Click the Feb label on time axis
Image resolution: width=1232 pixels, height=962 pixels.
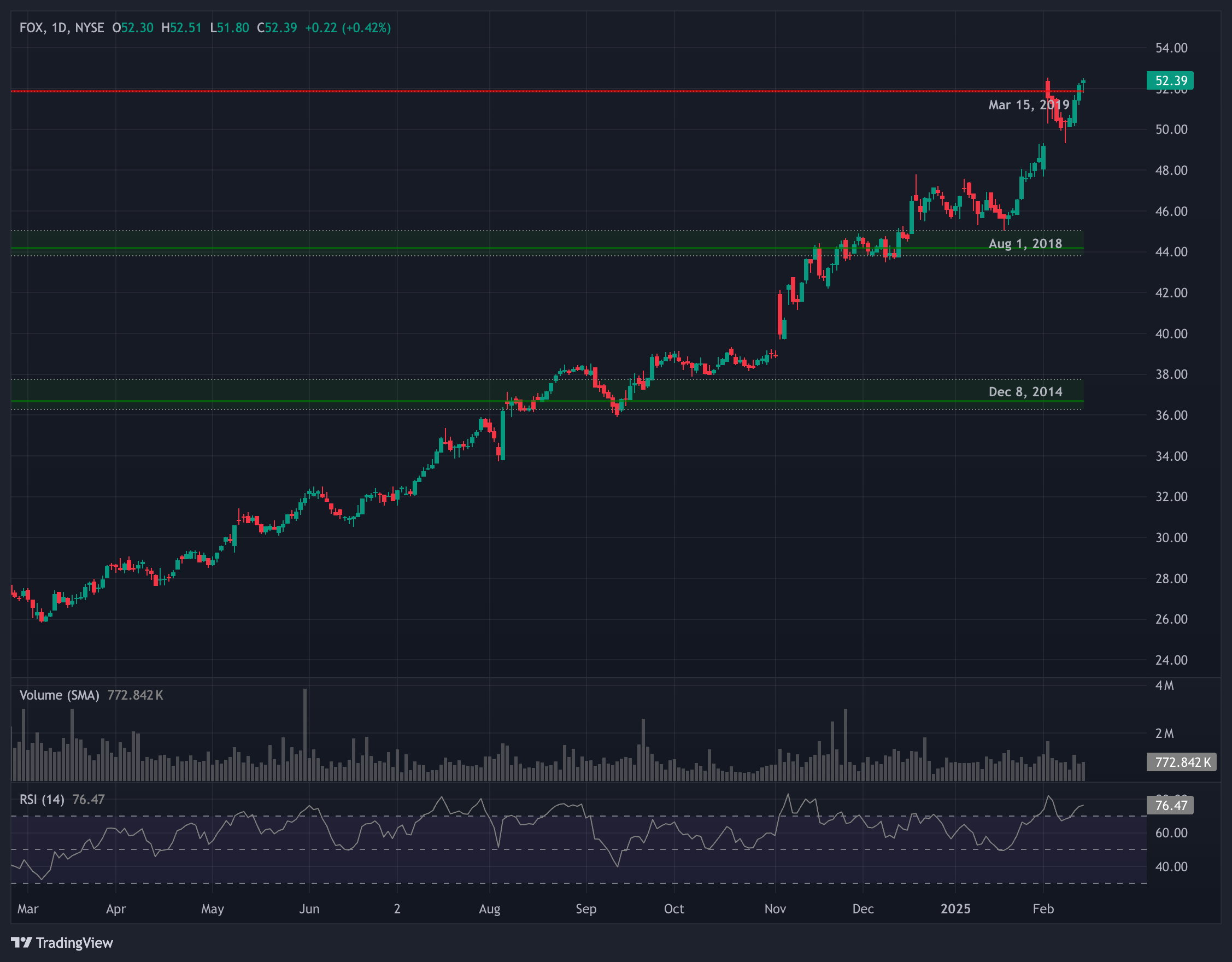(1043, 909)
